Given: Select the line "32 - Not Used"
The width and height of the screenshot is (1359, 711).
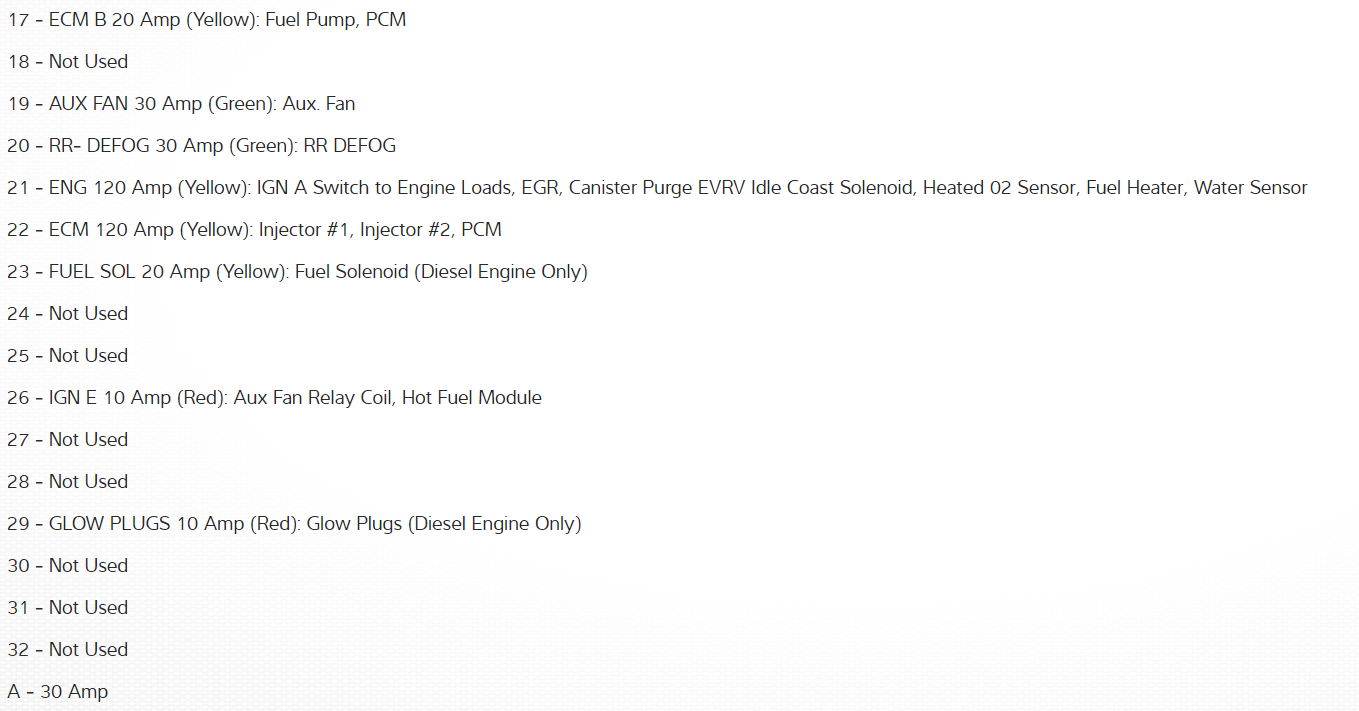Looking at the screenshot, I should (68, 649).
